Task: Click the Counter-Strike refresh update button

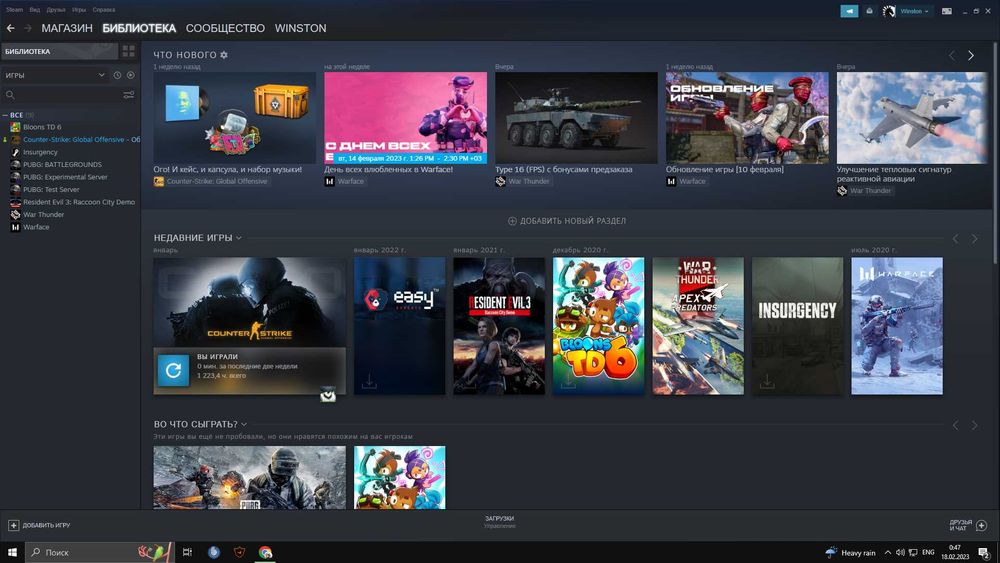Action: [173, 370]
